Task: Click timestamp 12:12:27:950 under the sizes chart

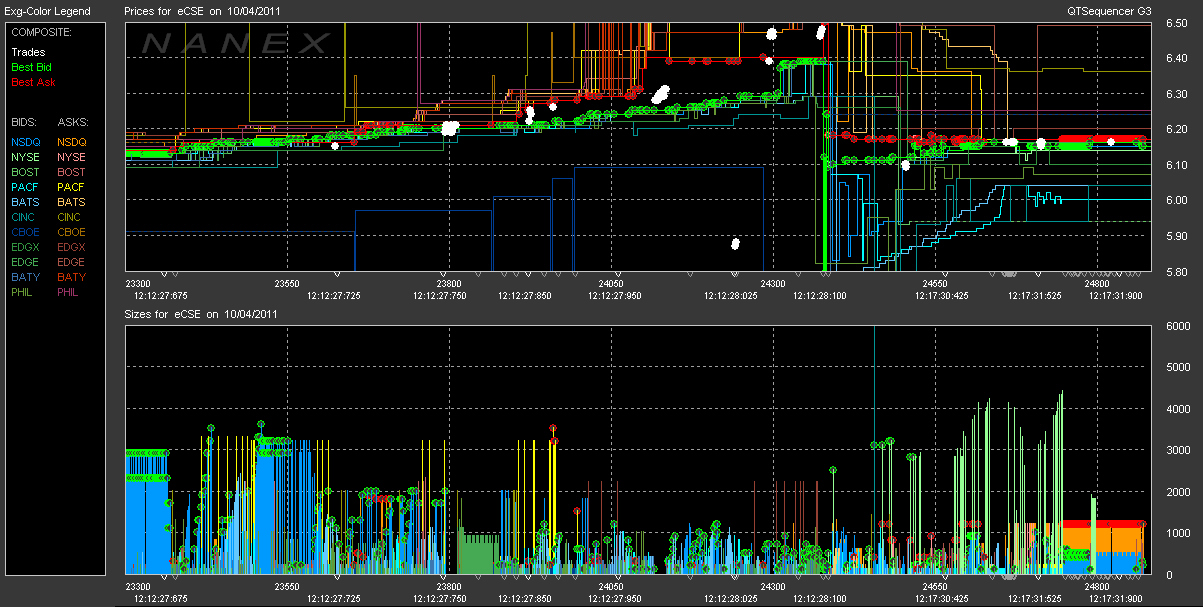Action: coord(614,598)
